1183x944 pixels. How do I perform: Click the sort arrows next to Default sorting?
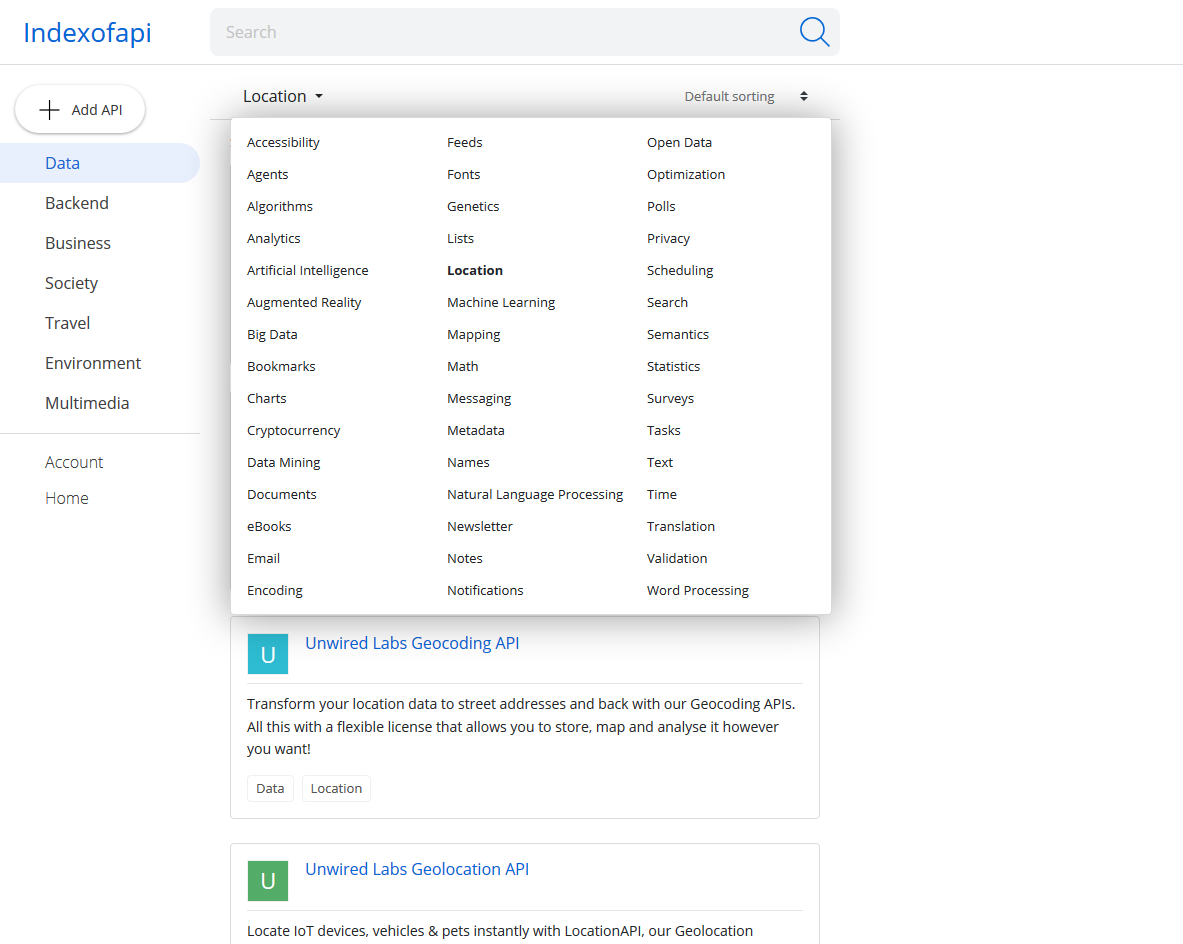[x=803, y=96]
